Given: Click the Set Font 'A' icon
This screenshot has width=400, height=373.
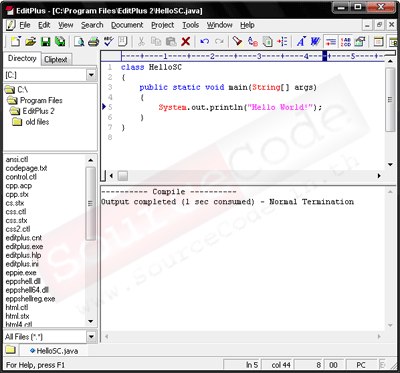Looking at the screenshot, I should (301, 41).
